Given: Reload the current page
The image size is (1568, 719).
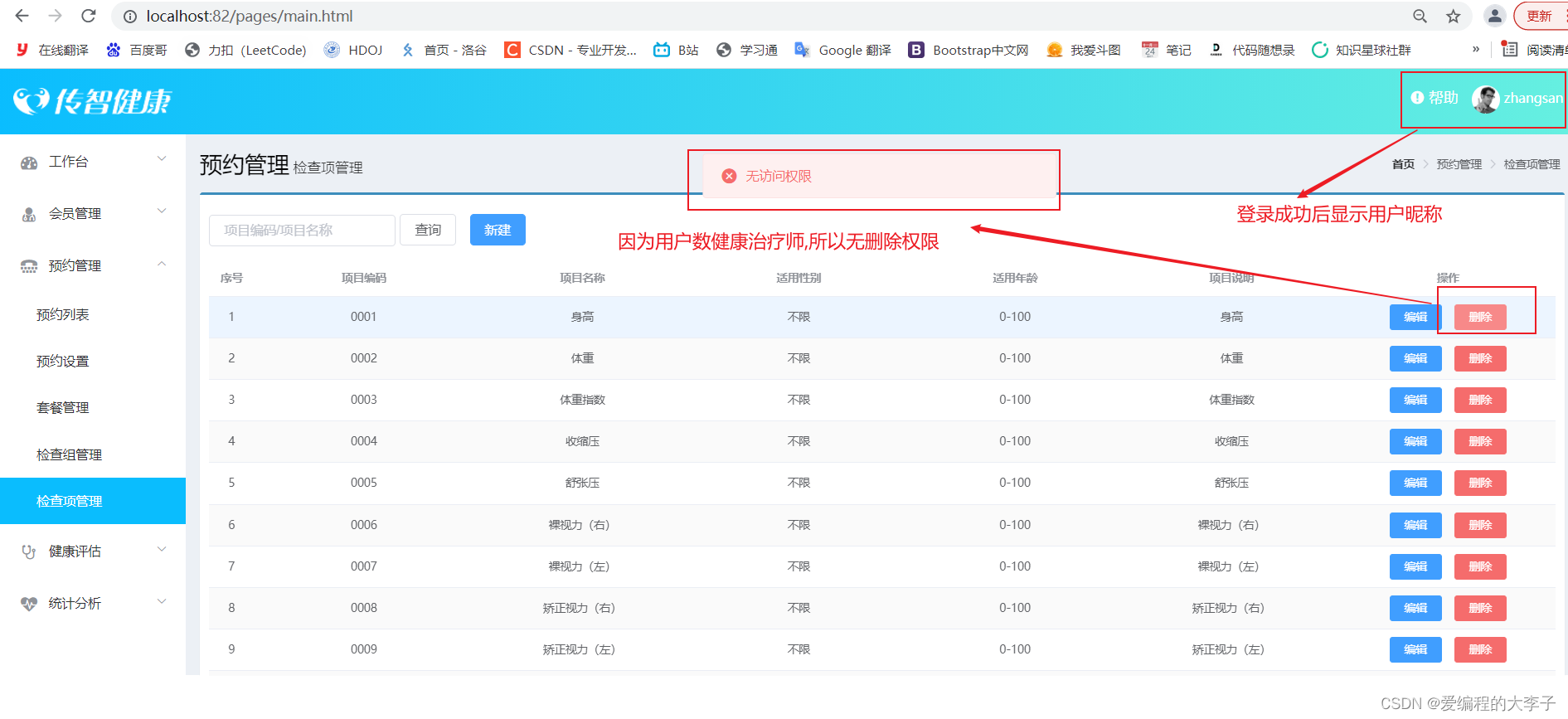Looking at the screenshot, I should click(89, 16).
